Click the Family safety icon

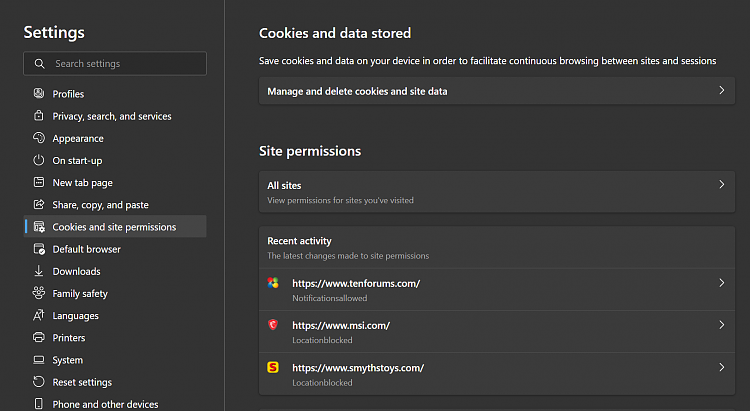(39, 293)
